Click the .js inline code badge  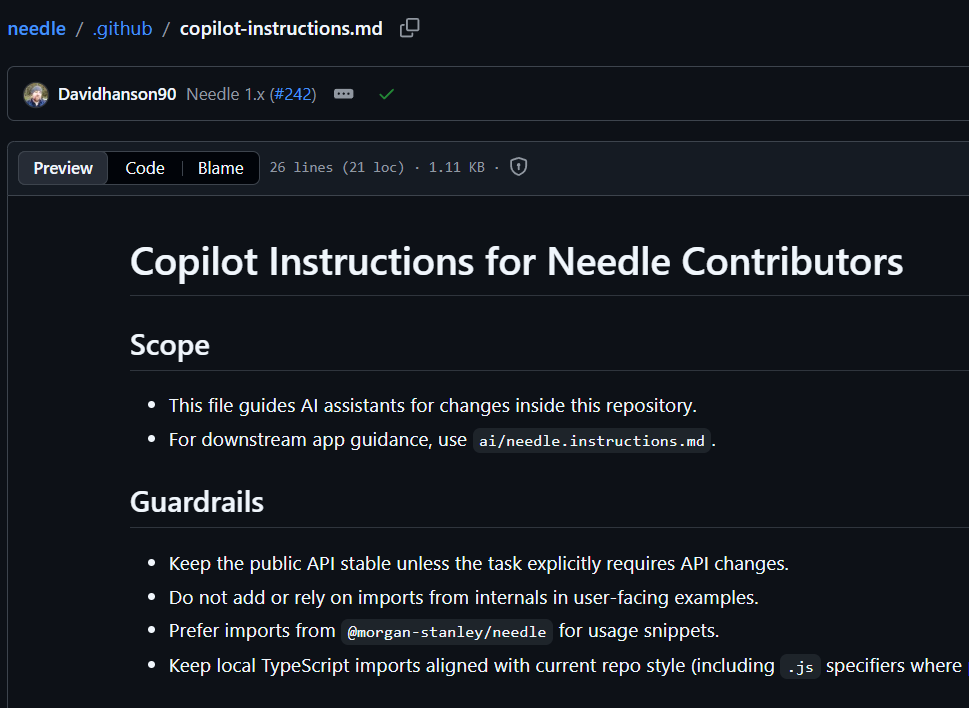[799, 666]
